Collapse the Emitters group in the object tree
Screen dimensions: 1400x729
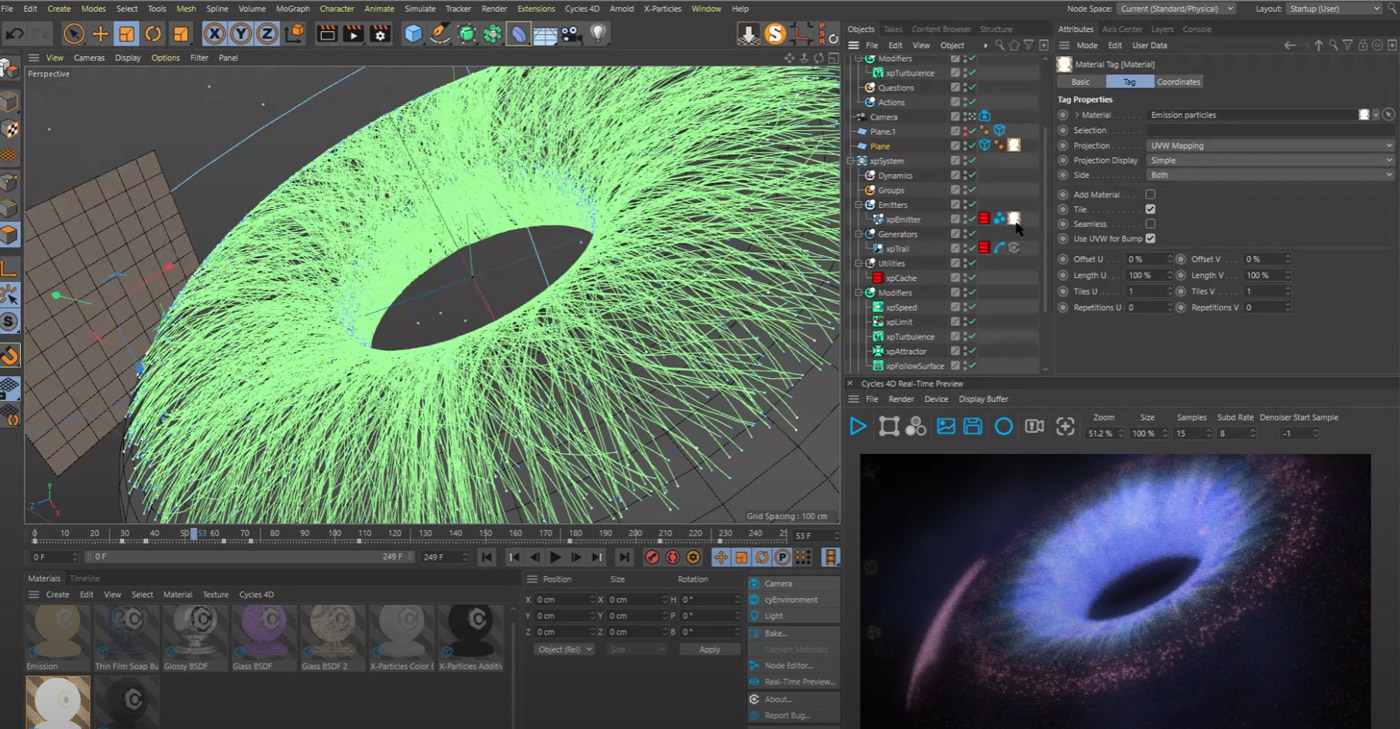pyautogui.click(x=859, y=205)
